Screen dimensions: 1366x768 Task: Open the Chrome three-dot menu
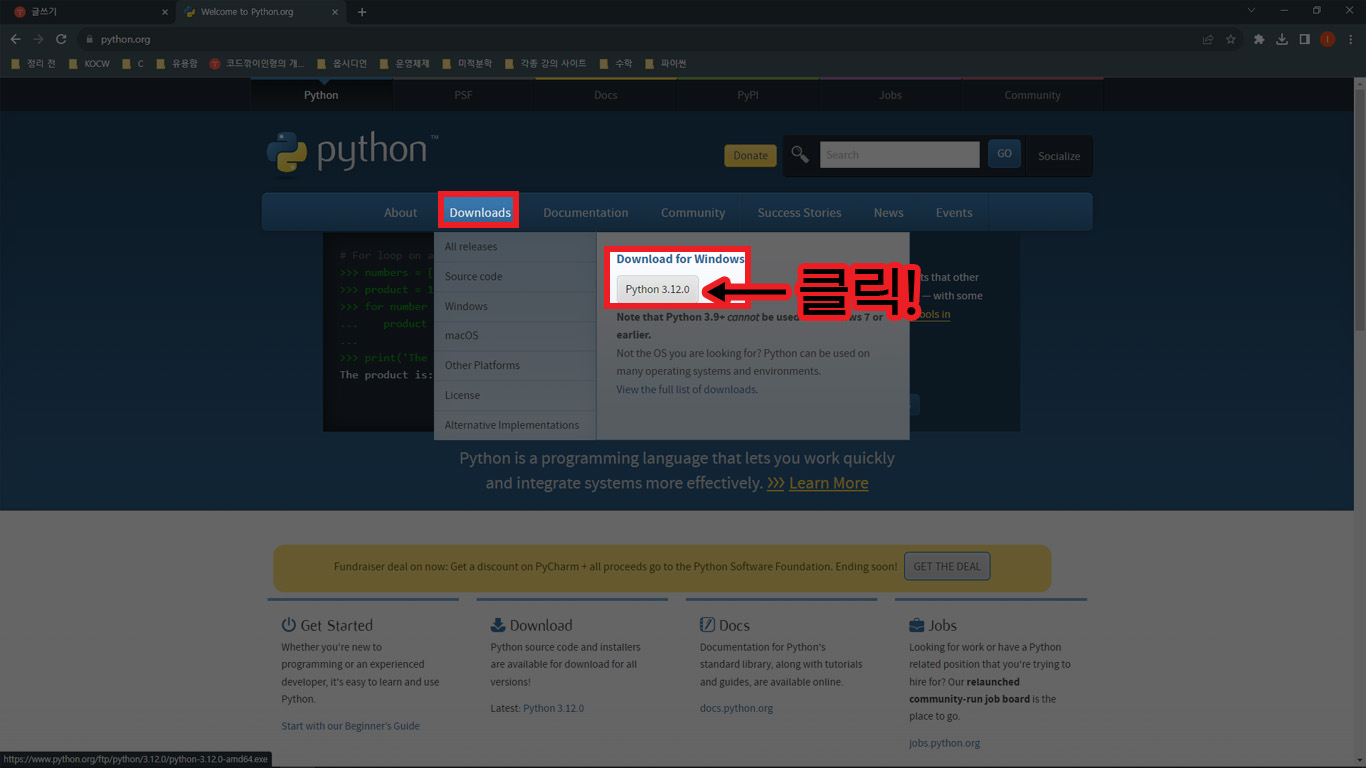1350,39
